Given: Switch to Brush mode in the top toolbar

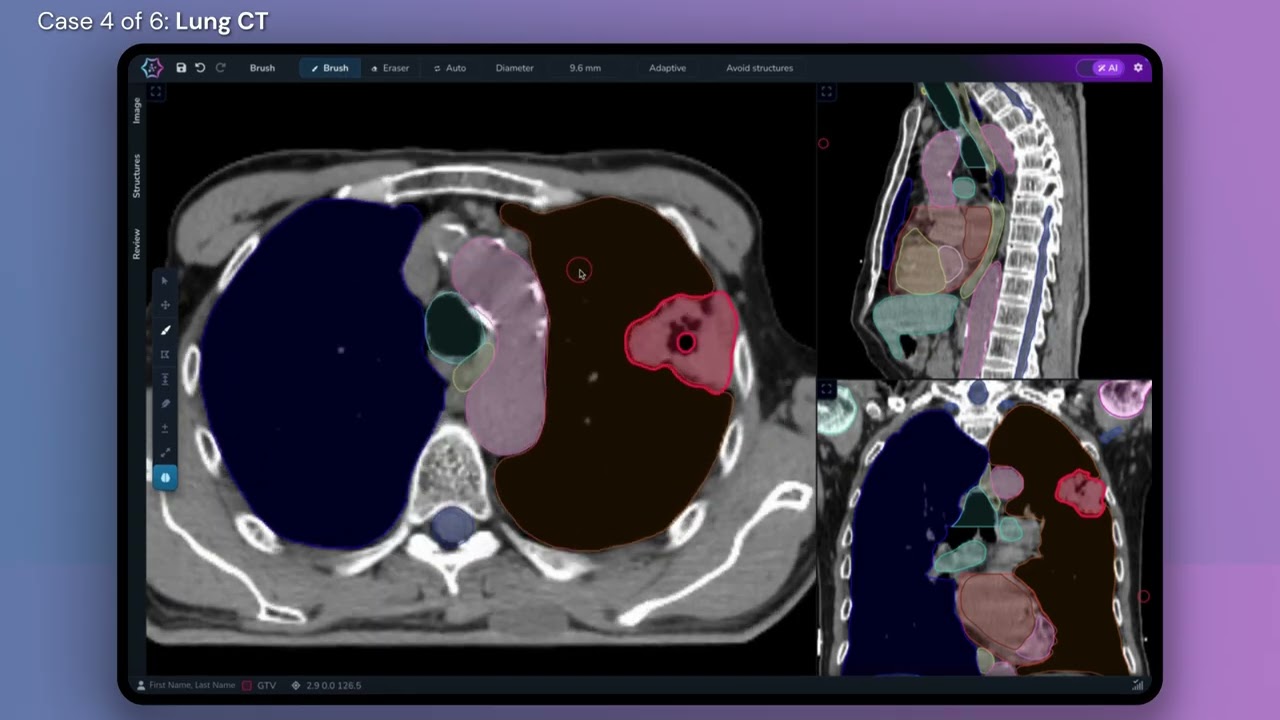Looking at the screenshot, I should point(329,68).
